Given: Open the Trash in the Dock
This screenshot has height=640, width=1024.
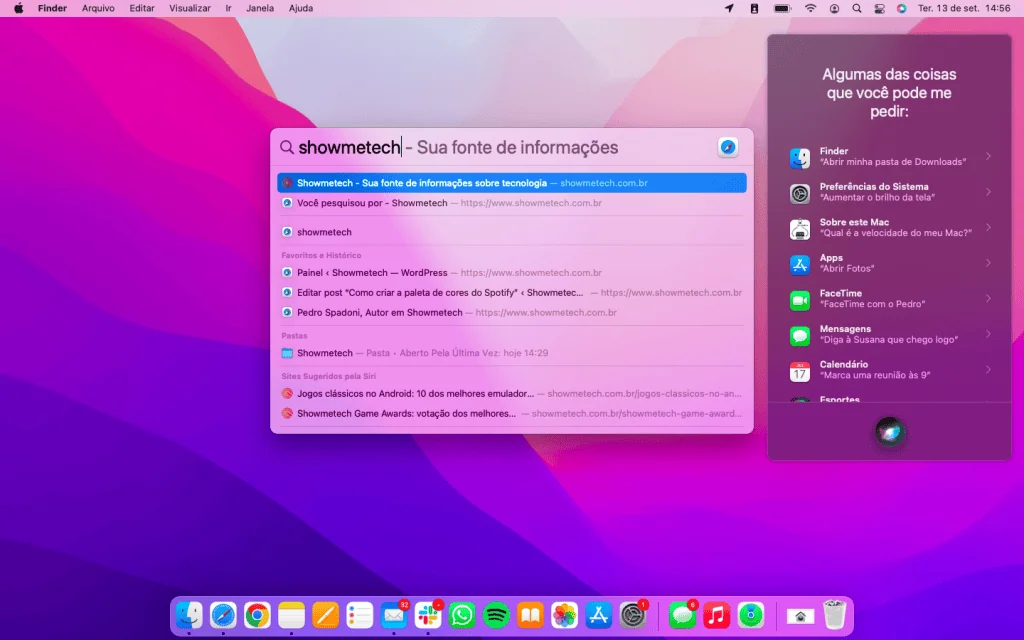Looking at the screenshot, I should pos(835,616).
